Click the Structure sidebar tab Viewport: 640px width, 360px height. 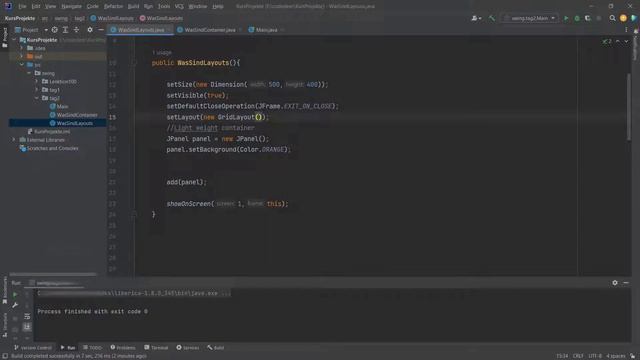coord(4,324)
